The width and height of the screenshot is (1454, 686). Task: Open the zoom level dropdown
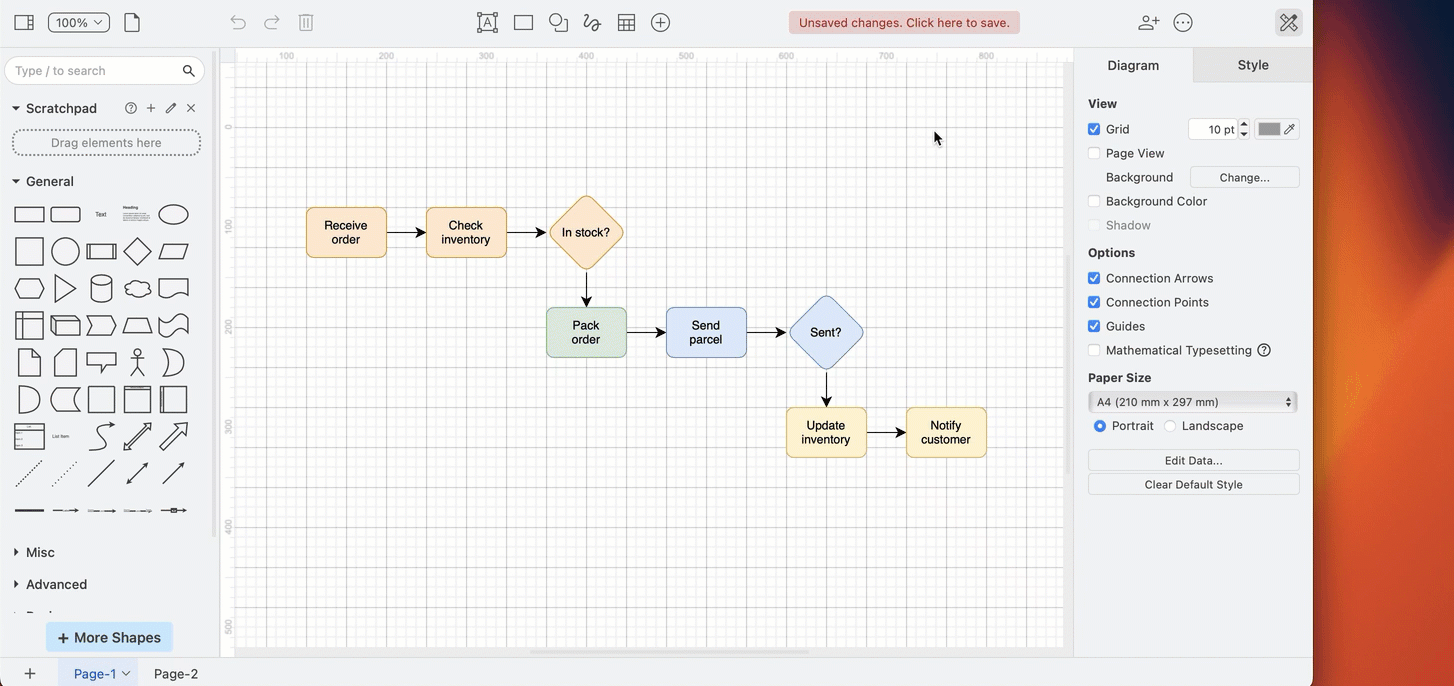[78, 22]
